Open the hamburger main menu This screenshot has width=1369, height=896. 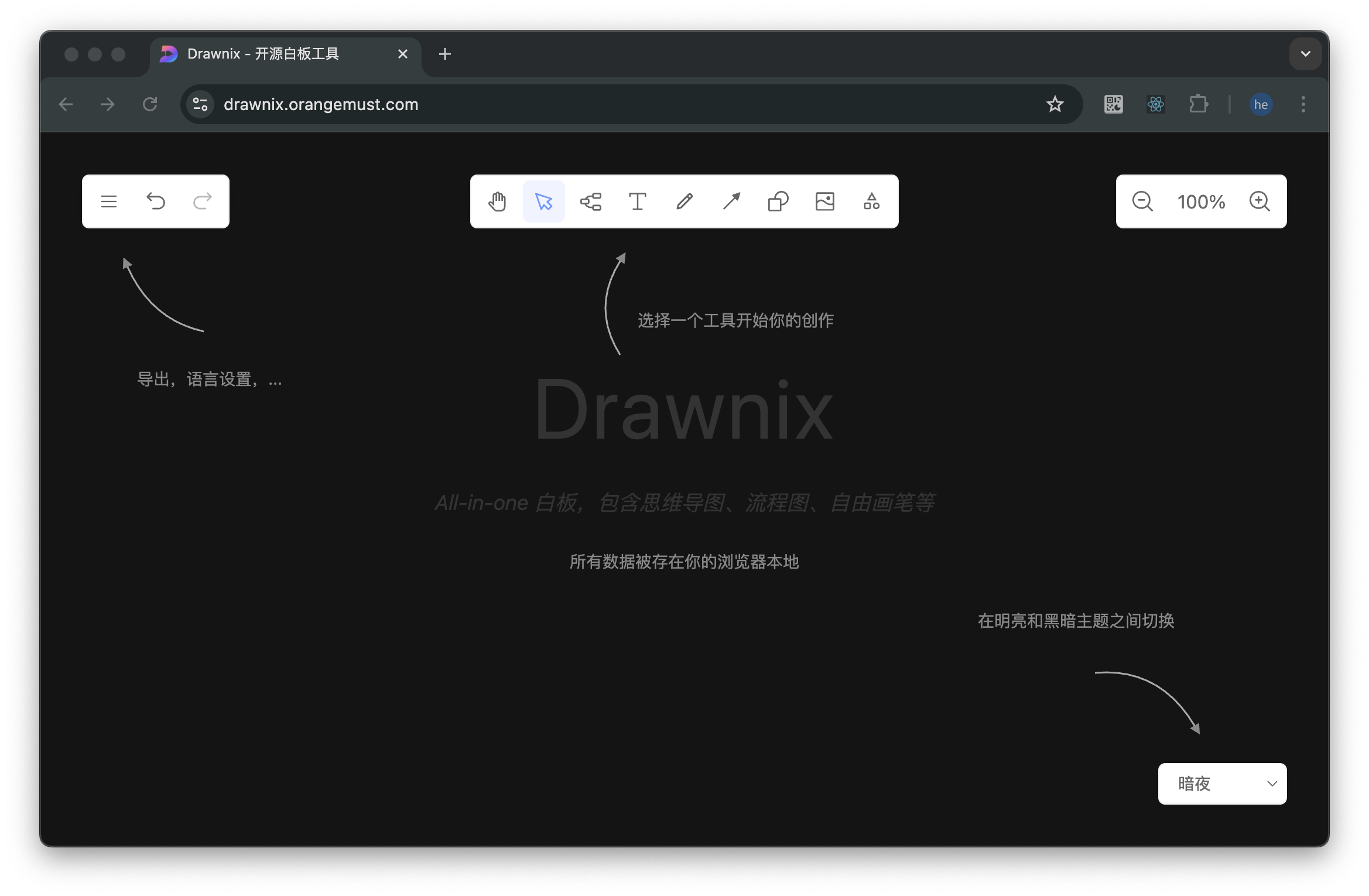click(x=109, y=201)
